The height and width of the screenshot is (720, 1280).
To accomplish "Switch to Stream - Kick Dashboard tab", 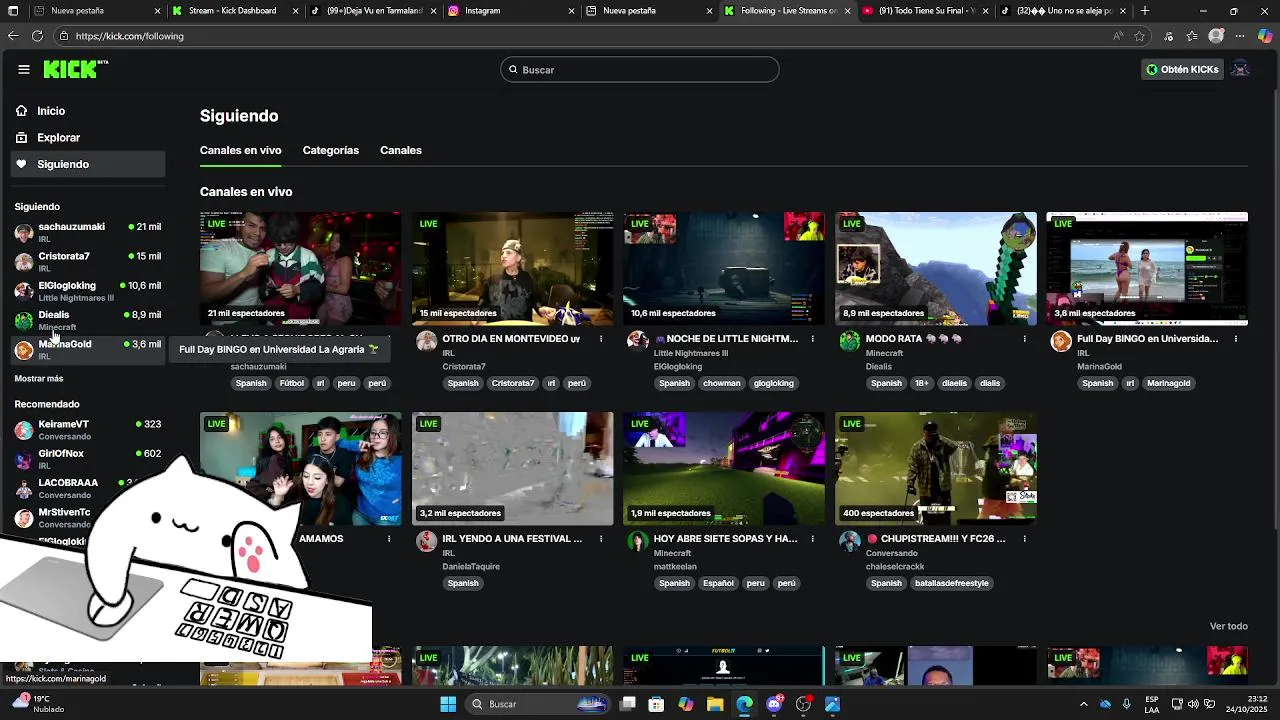I will [x=234, y=11].
